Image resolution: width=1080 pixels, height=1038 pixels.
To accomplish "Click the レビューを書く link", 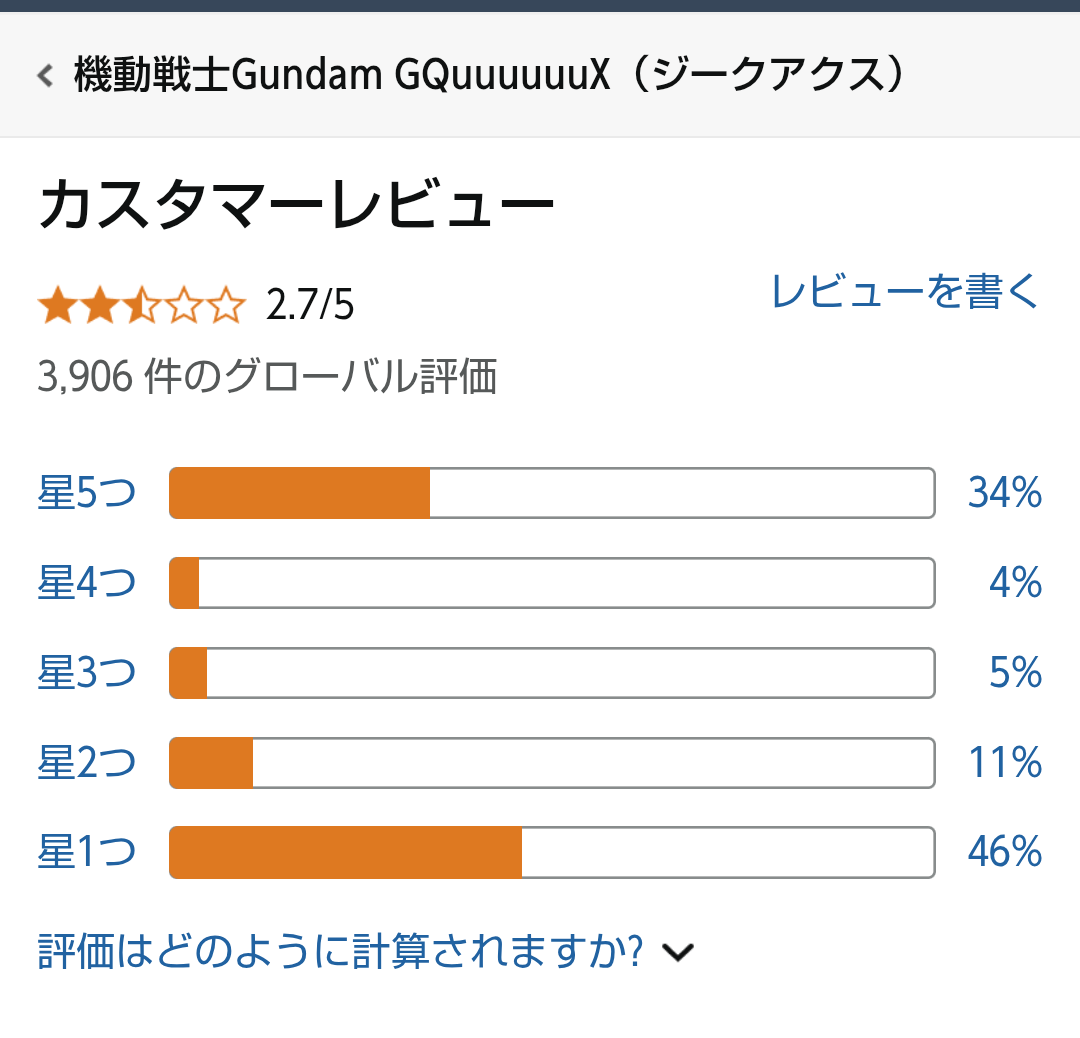I will (904, 291).
